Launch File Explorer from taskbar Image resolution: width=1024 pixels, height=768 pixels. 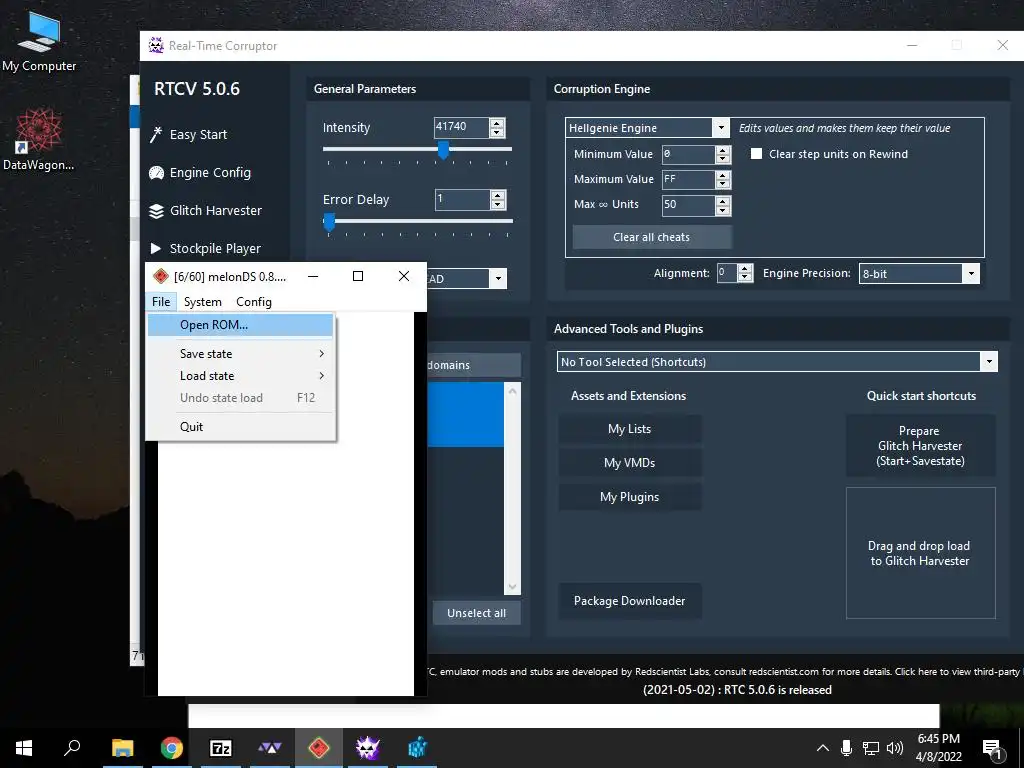coord(122,748)
